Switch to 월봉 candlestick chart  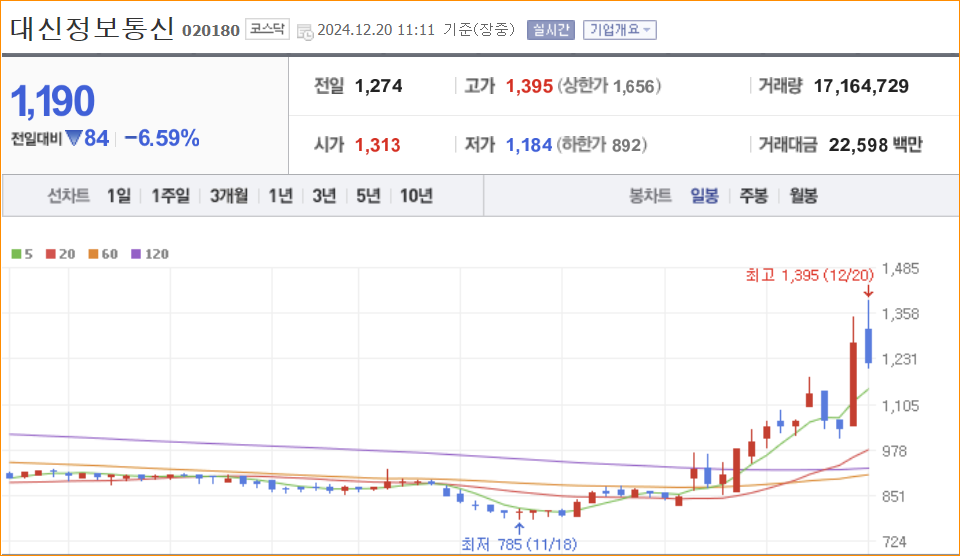click(x=803, y=196)
